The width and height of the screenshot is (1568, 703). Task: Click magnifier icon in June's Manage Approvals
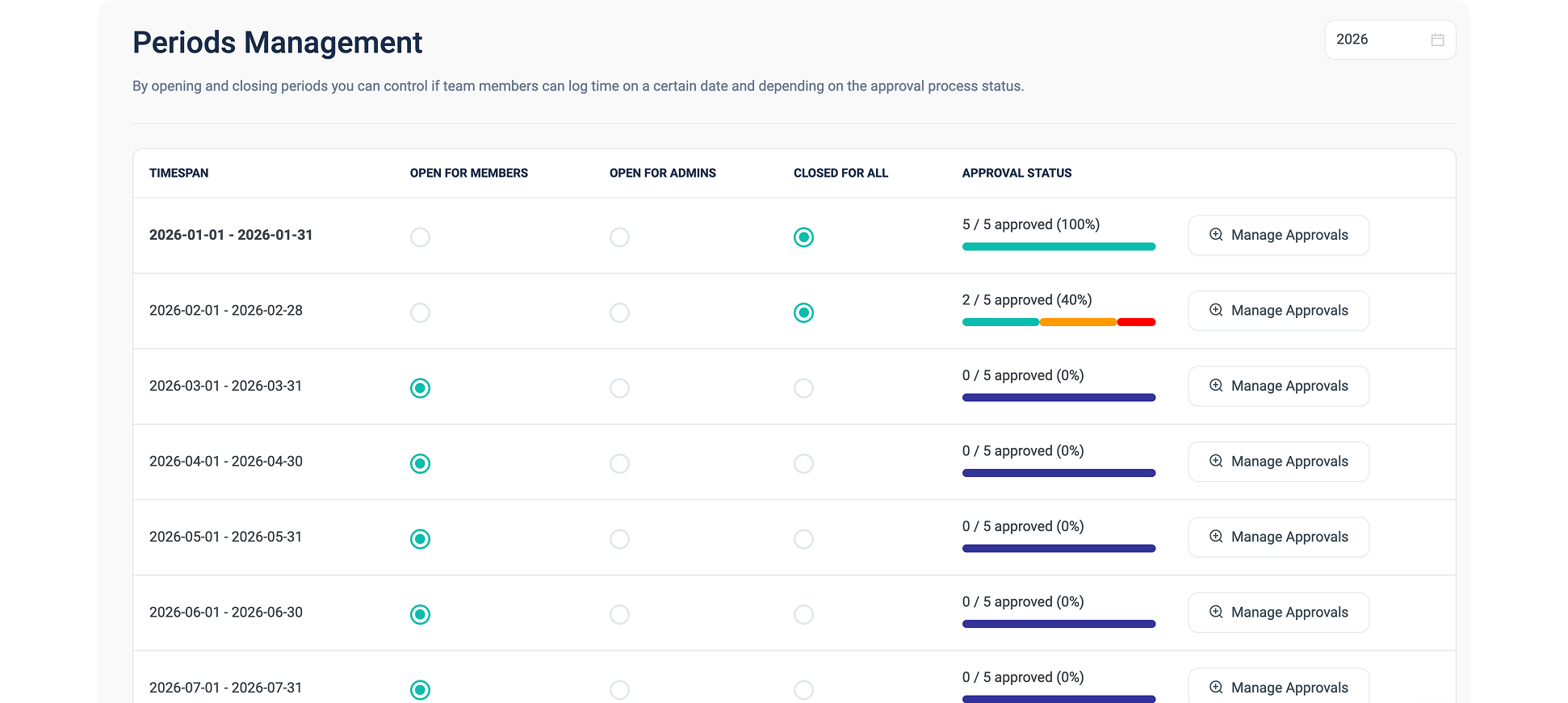click(1216, 612)
